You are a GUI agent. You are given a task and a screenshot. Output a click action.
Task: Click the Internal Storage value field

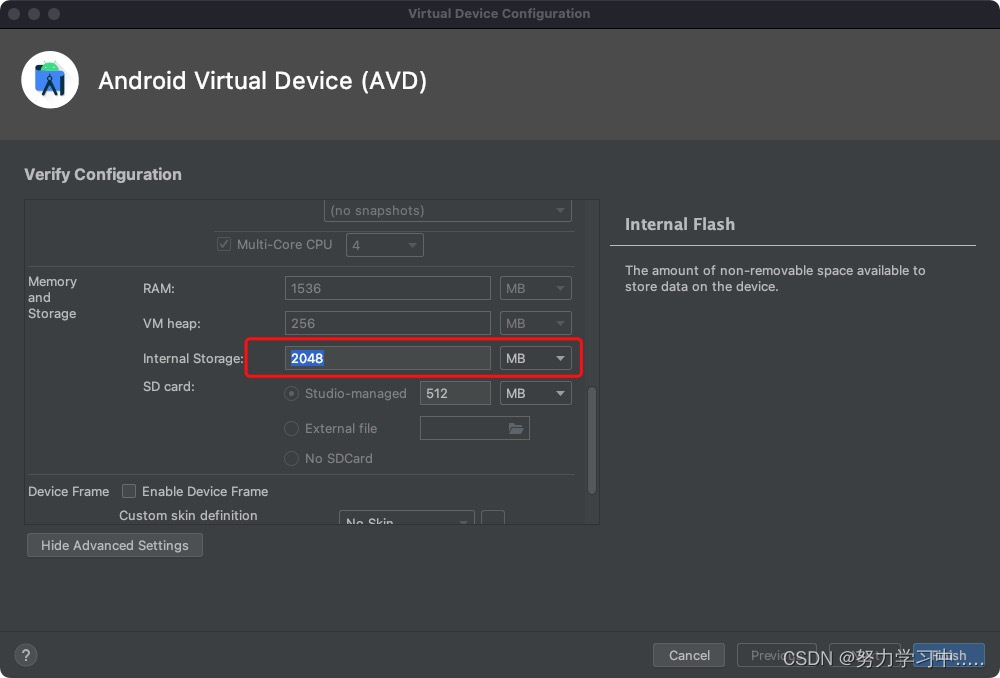pyautogui.click(x=388, y=358)
